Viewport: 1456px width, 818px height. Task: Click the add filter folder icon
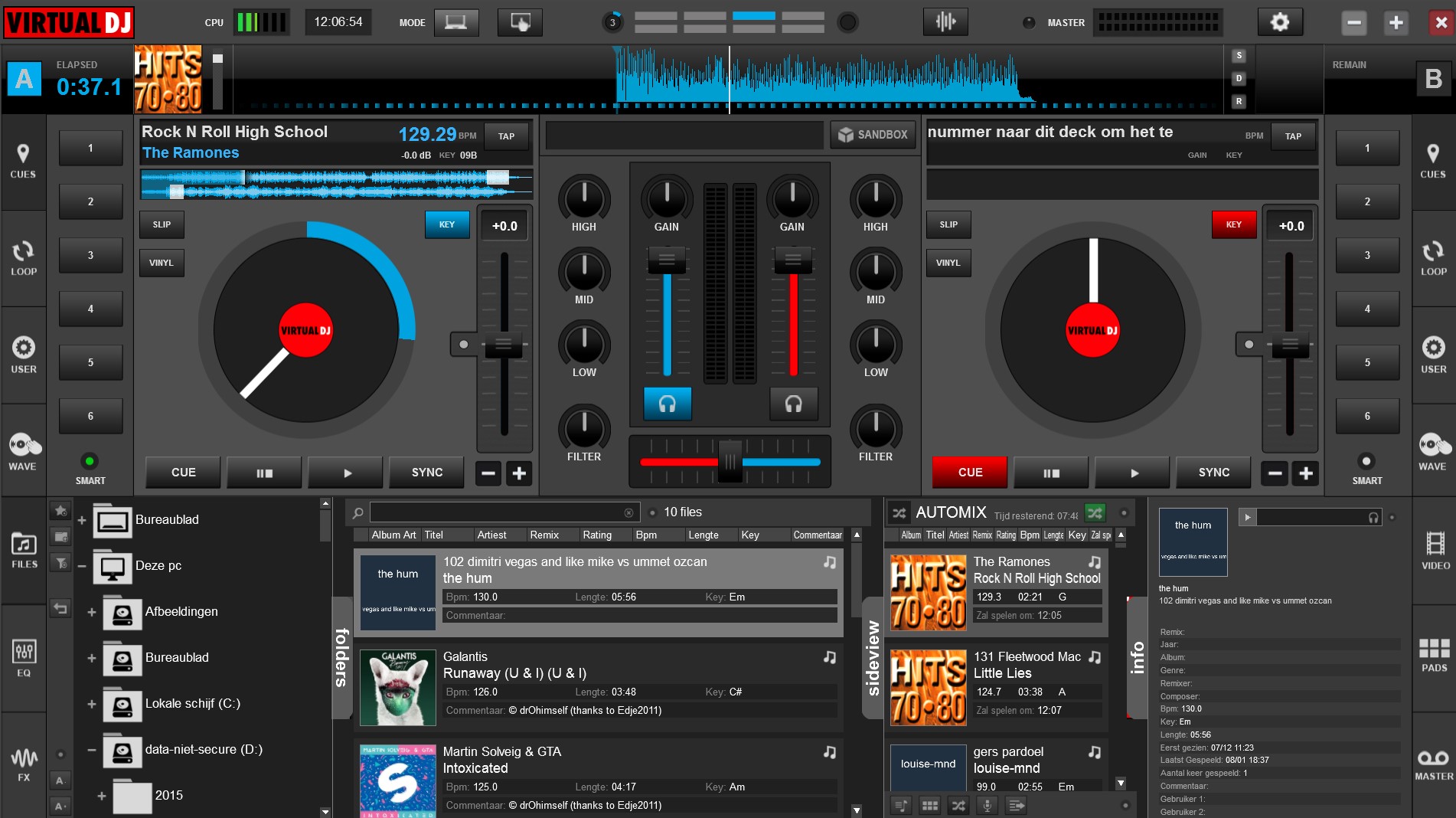(x=60, y=563)
